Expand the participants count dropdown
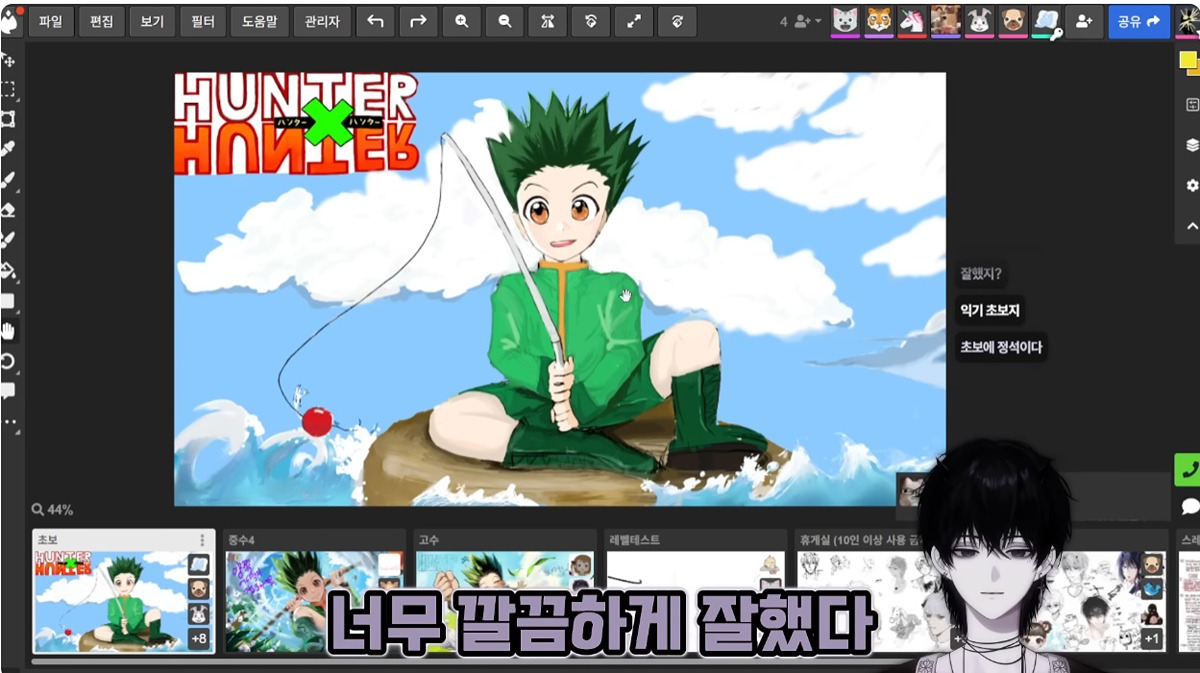Image resolution: width=1200 pixels, height=673 pixels. (800, 21)
